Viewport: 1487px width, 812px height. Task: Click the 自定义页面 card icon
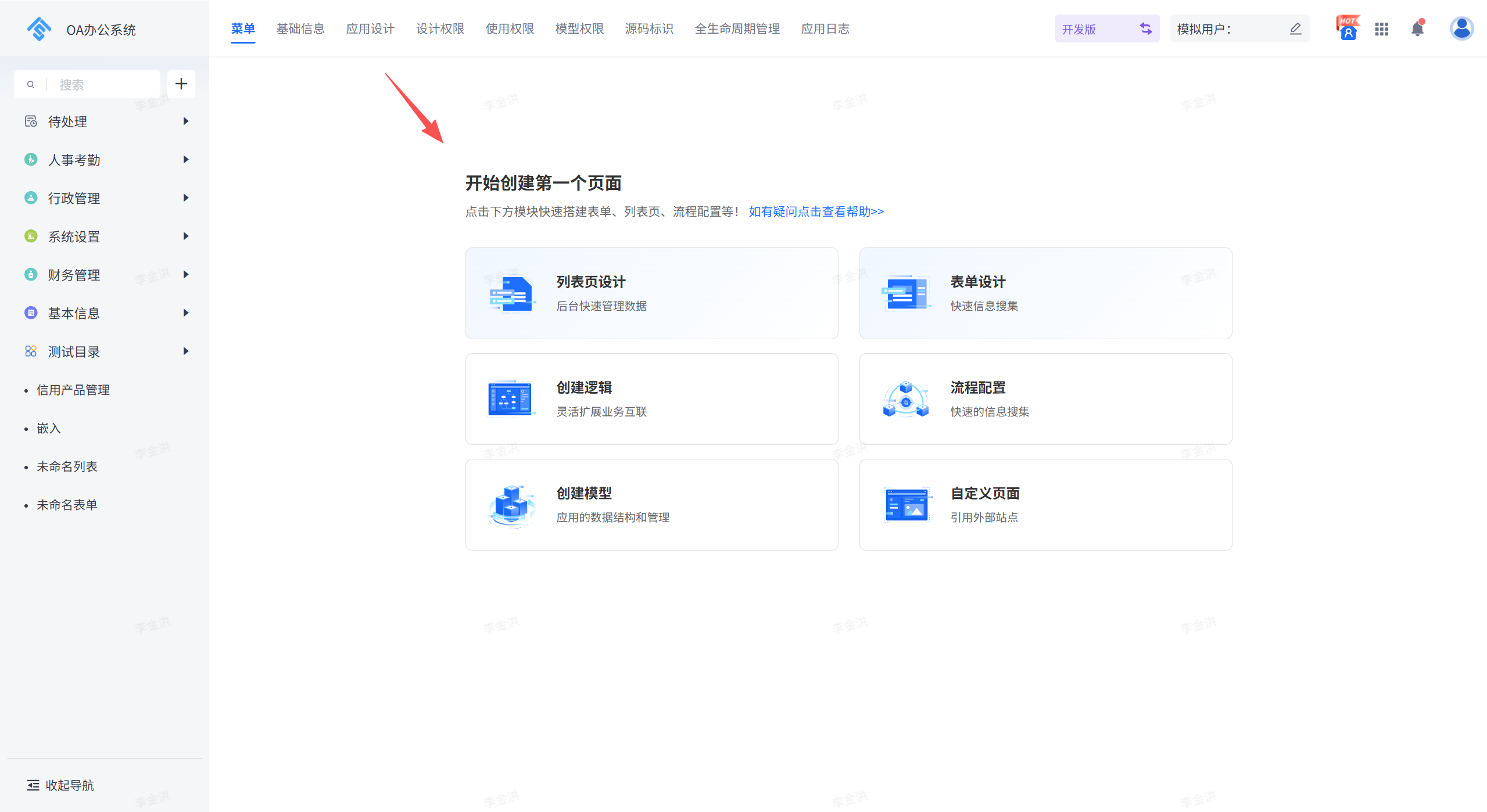click(x=906, y=505)
